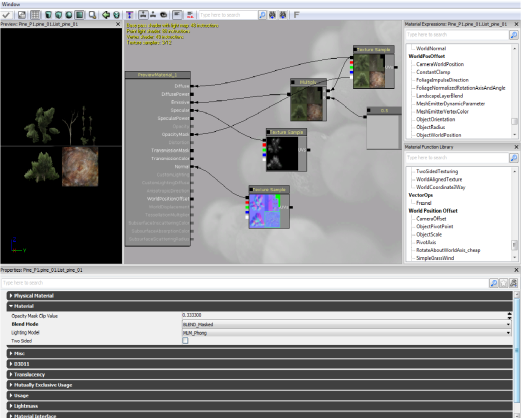Expand the D3D11 section
The height and width of the screenshot is (418, 522).
pos(259,364)
